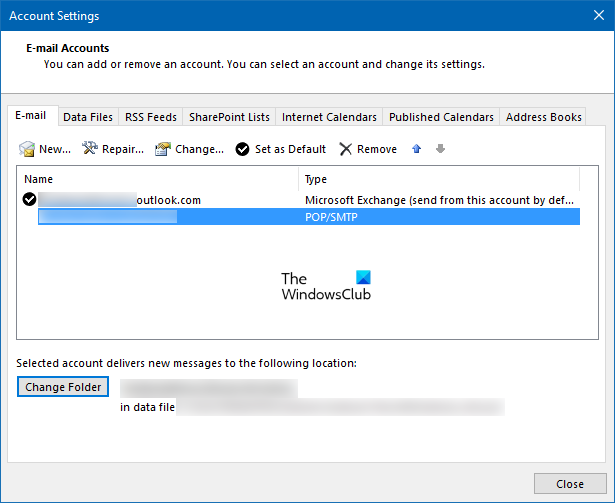Click the New account envelope icon

tap(27, 149)
